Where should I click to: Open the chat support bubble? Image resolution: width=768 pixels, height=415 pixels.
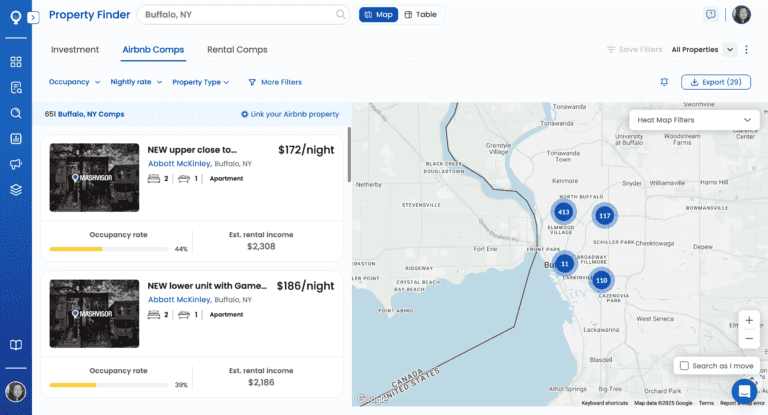coord(743,390)
